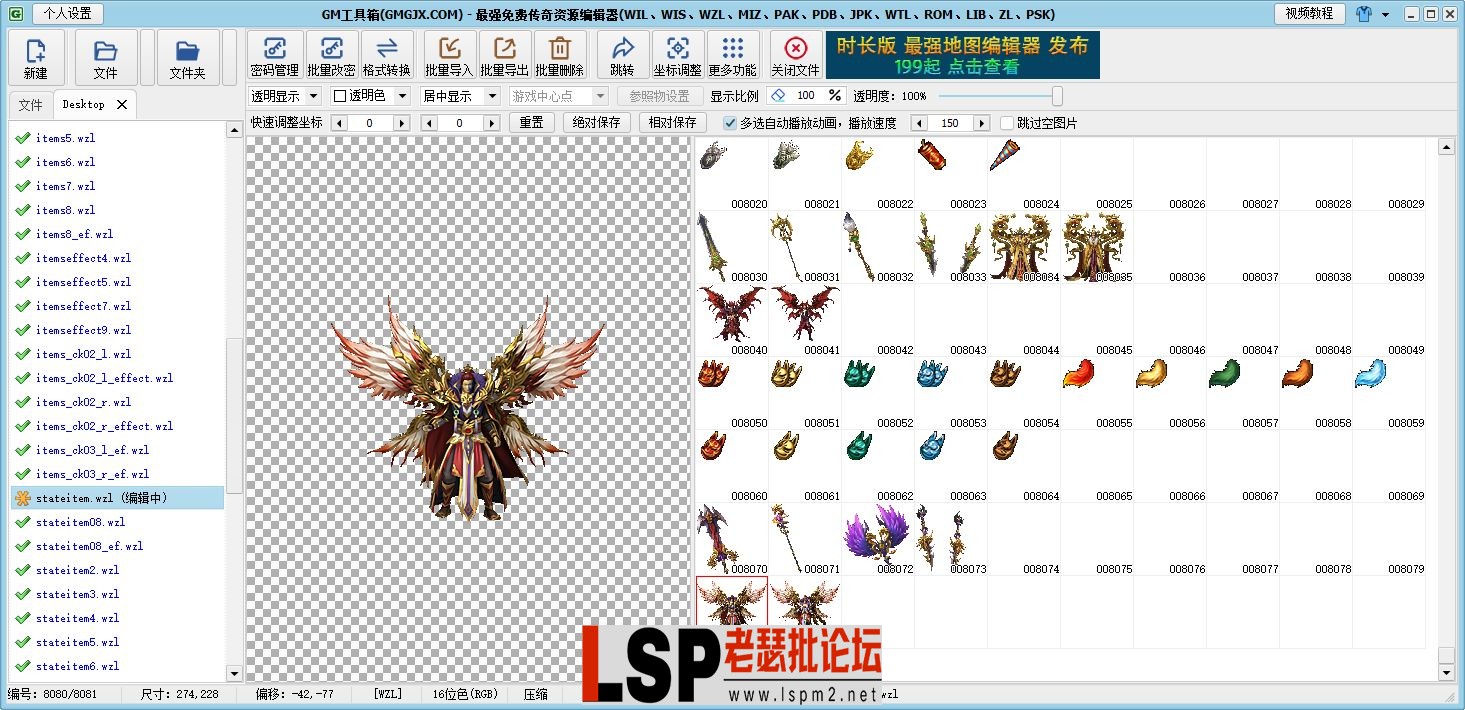
Task: Open the 透明色 dropdown arrow
Action: point(402,96)
